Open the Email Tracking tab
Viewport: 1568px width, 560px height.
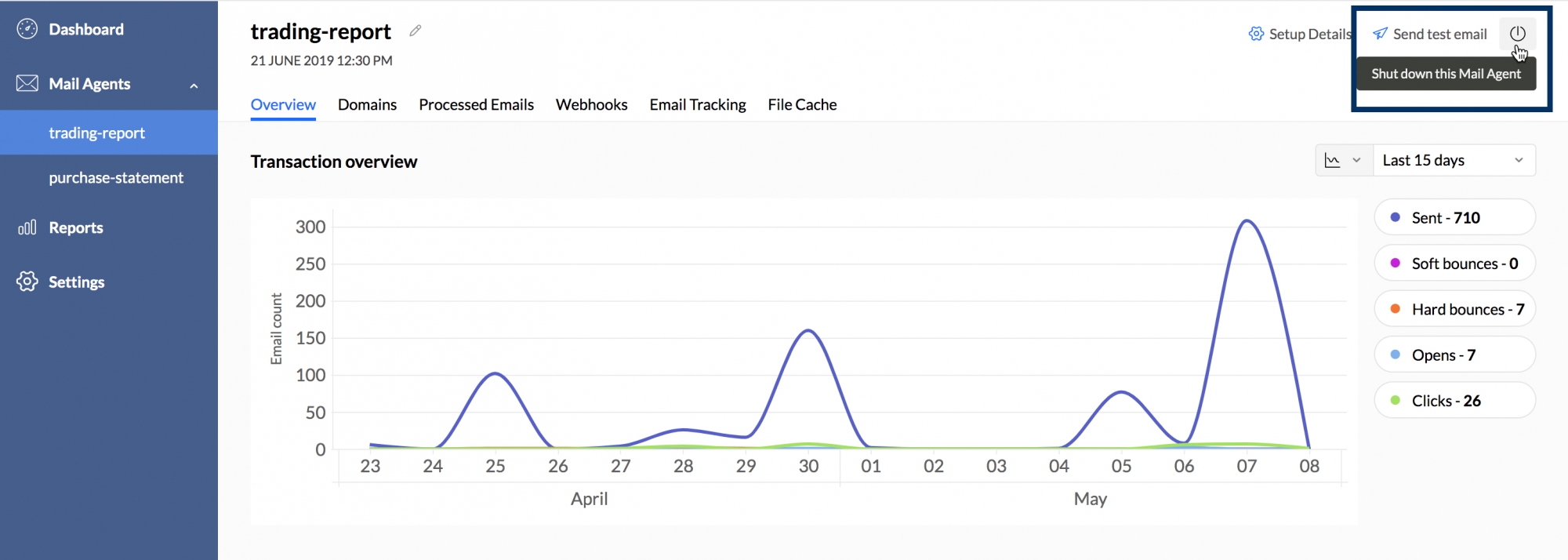[698, 104]
